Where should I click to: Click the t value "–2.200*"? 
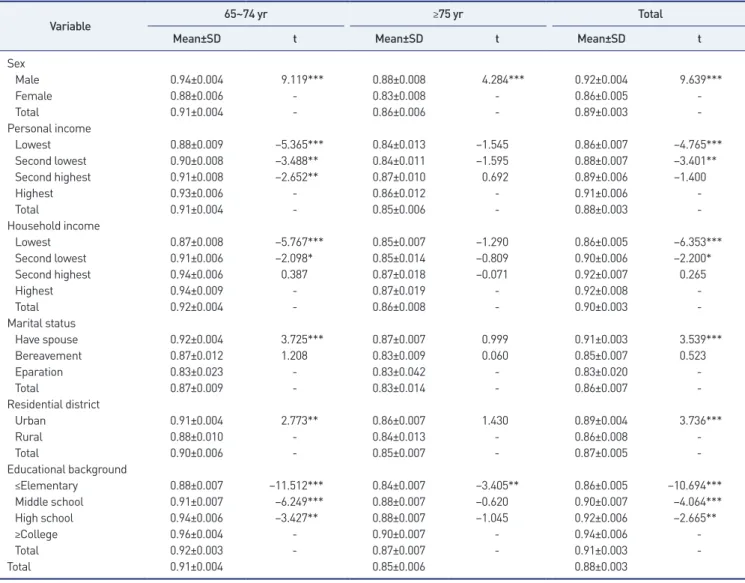pos(692,258)
